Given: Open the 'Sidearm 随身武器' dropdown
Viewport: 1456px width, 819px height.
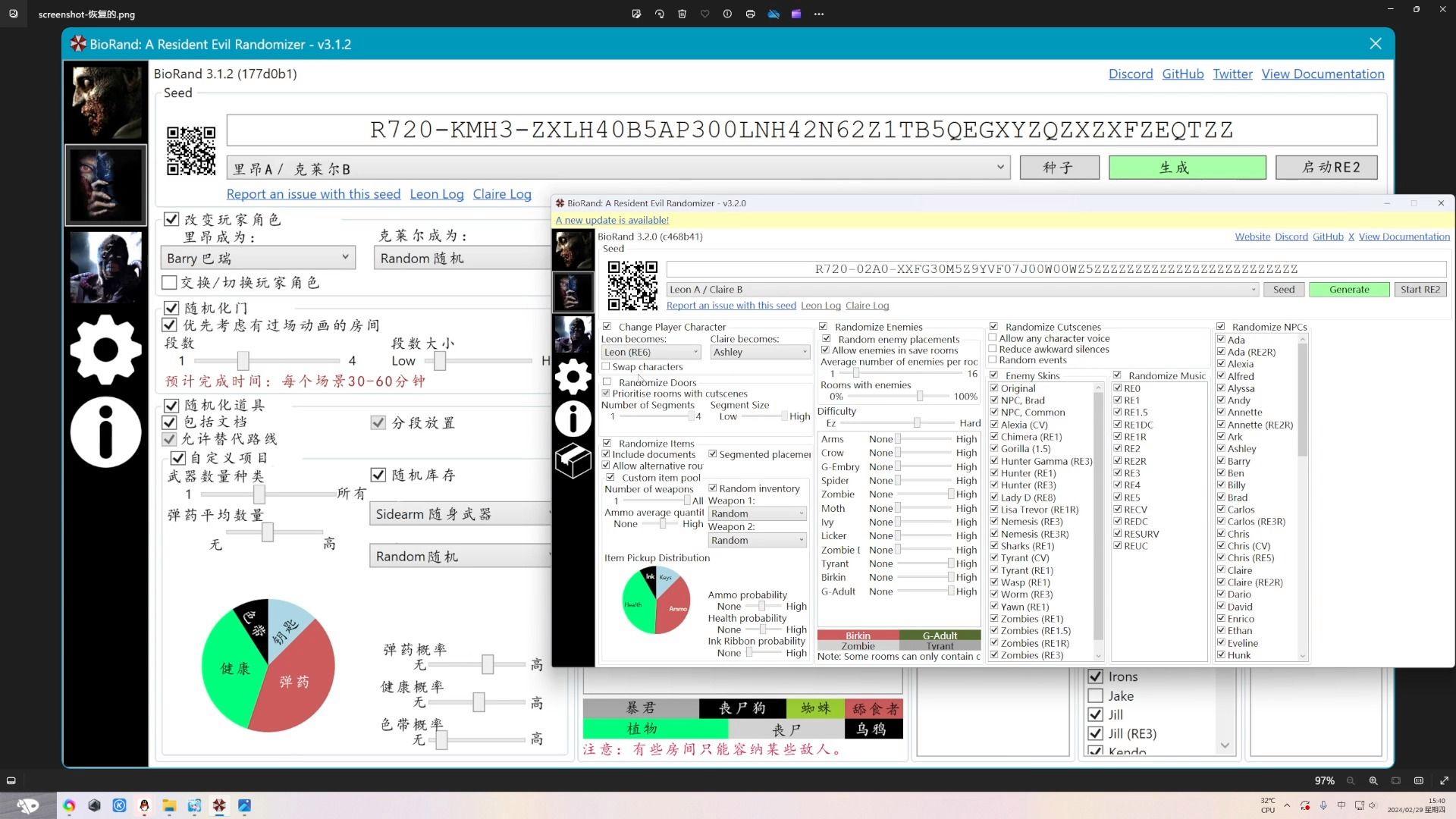Looking at the screenshot, I should (x=461, y=514).
